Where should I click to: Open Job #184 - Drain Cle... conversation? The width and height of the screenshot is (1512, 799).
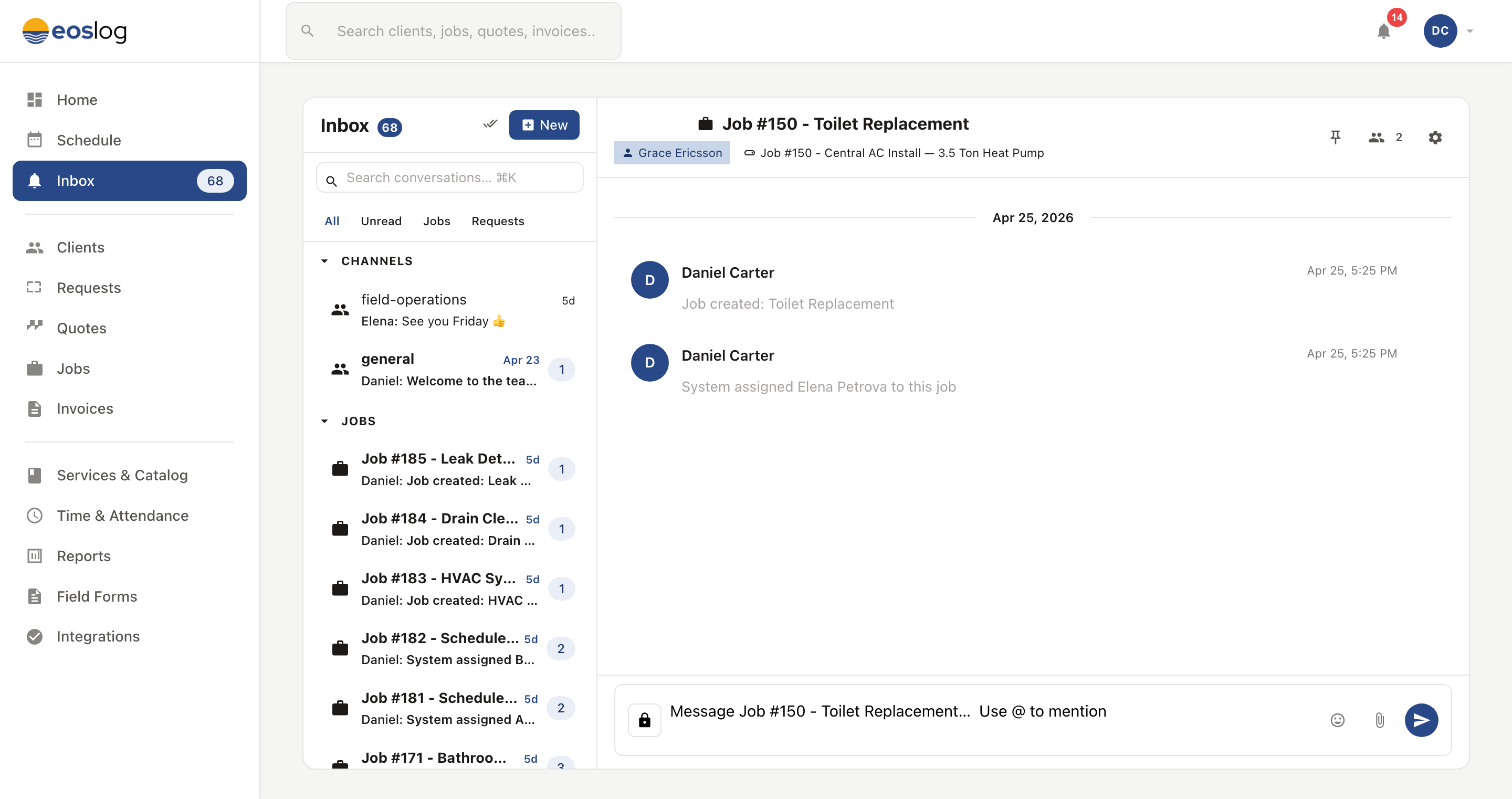tap(449, 530)
